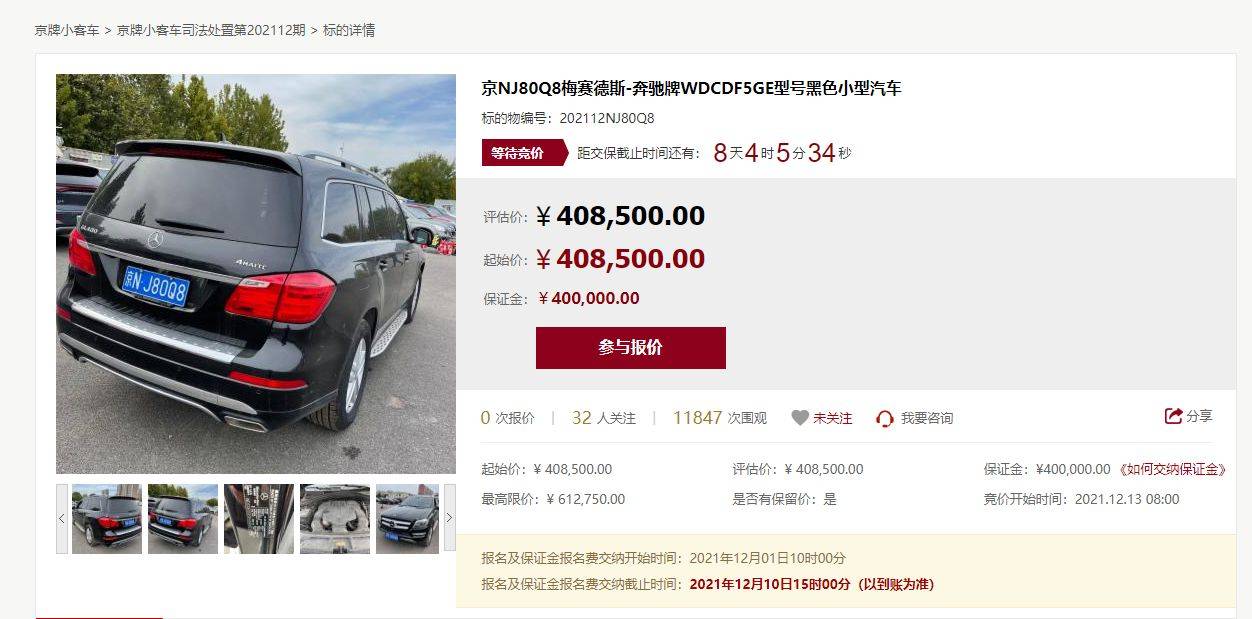This screenshot has width=1252, height=619.
Task: Select the first rear-view car thumbnail
Action: pyautogui.click(x=107, y=519)
